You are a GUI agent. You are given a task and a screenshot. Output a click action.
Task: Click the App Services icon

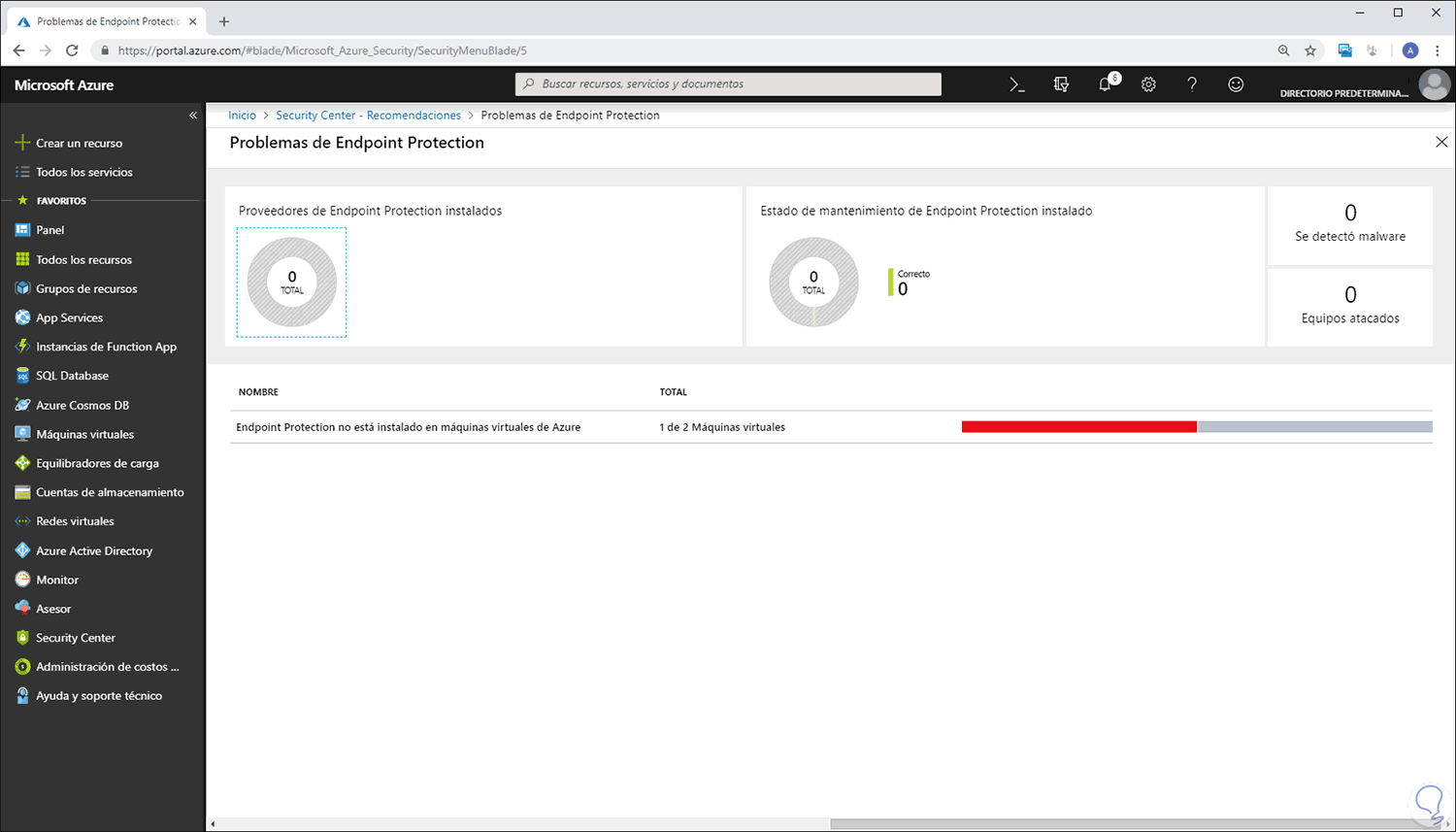(22, 317)
